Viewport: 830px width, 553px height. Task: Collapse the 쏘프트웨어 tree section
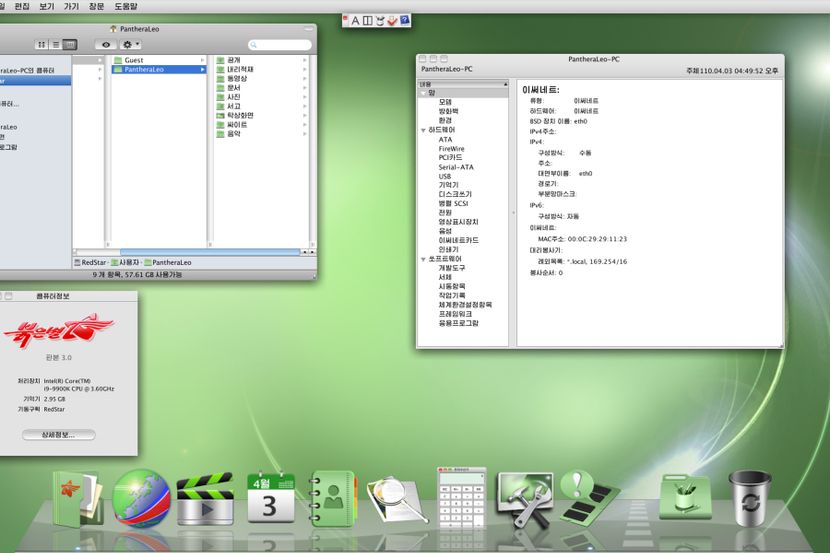(423, 259)
